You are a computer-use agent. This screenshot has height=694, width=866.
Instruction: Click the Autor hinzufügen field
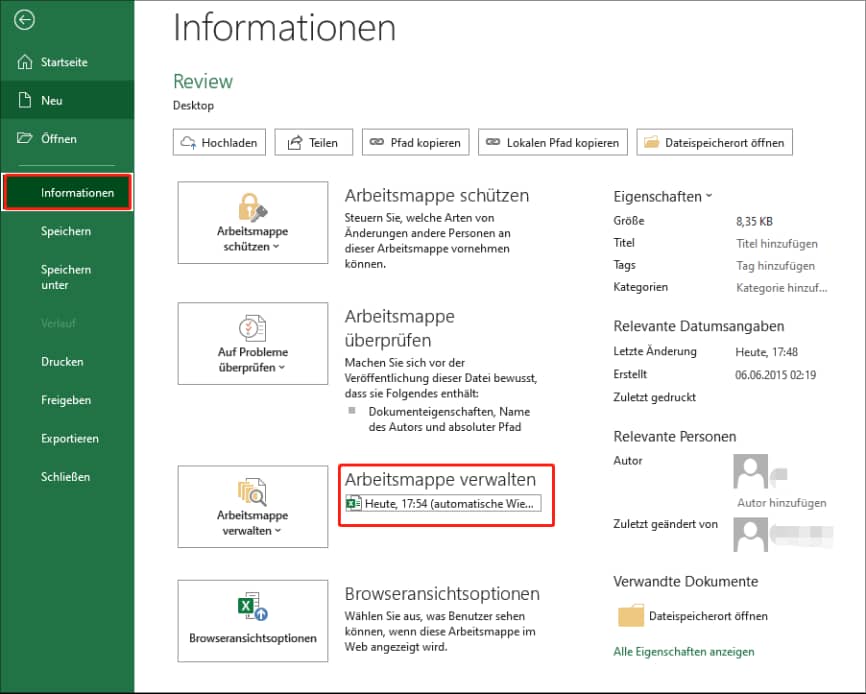(781, 503)
